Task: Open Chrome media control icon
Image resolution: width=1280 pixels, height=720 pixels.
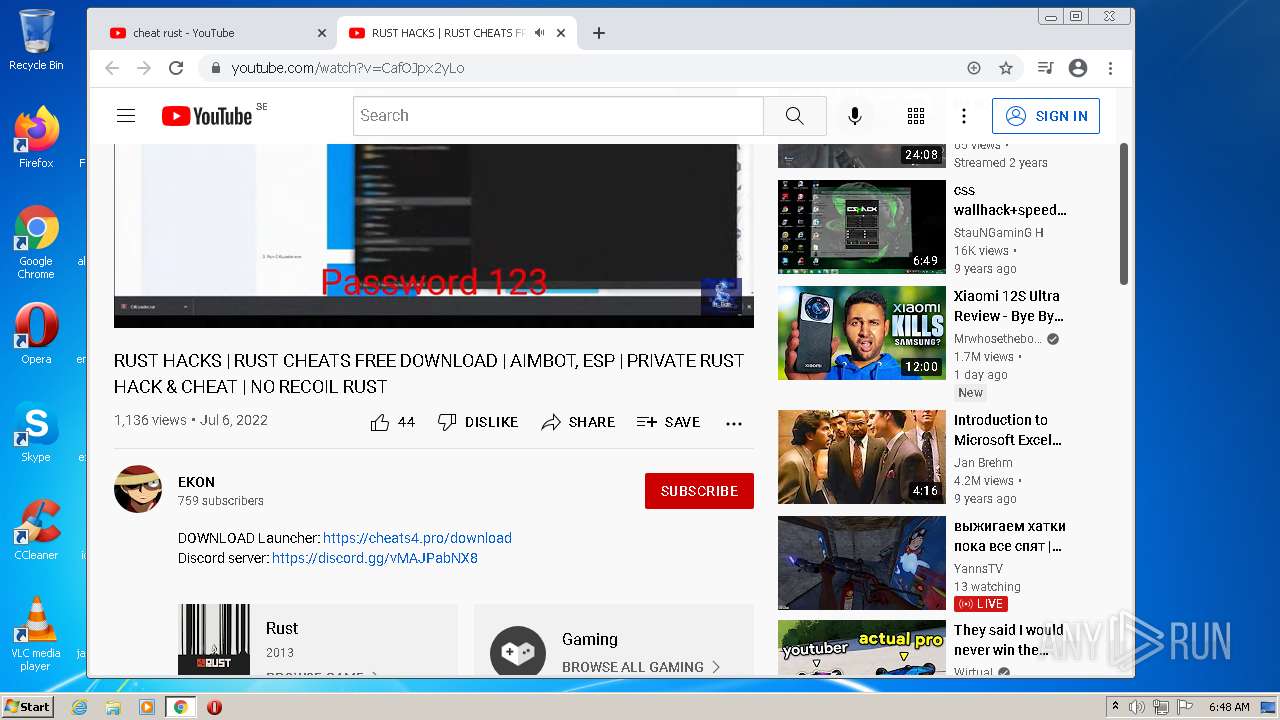Action: (x=1045, y=68)
